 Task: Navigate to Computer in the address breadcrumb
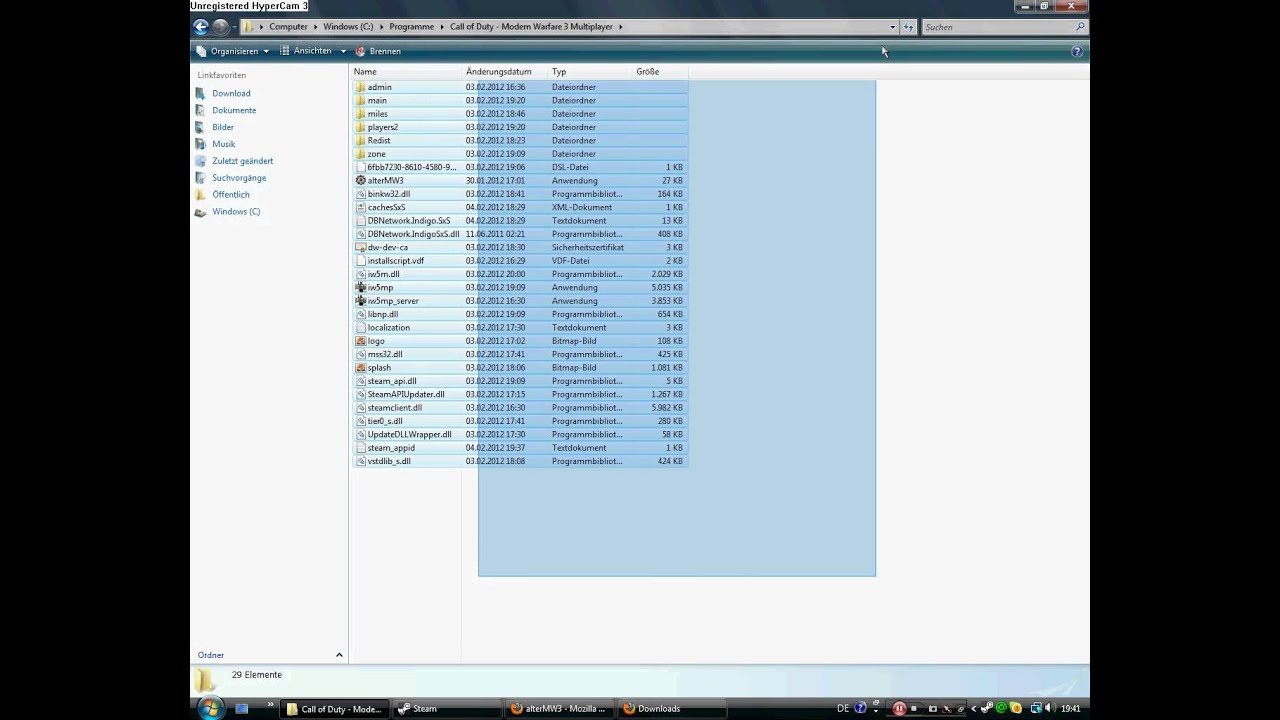(288, 27)
